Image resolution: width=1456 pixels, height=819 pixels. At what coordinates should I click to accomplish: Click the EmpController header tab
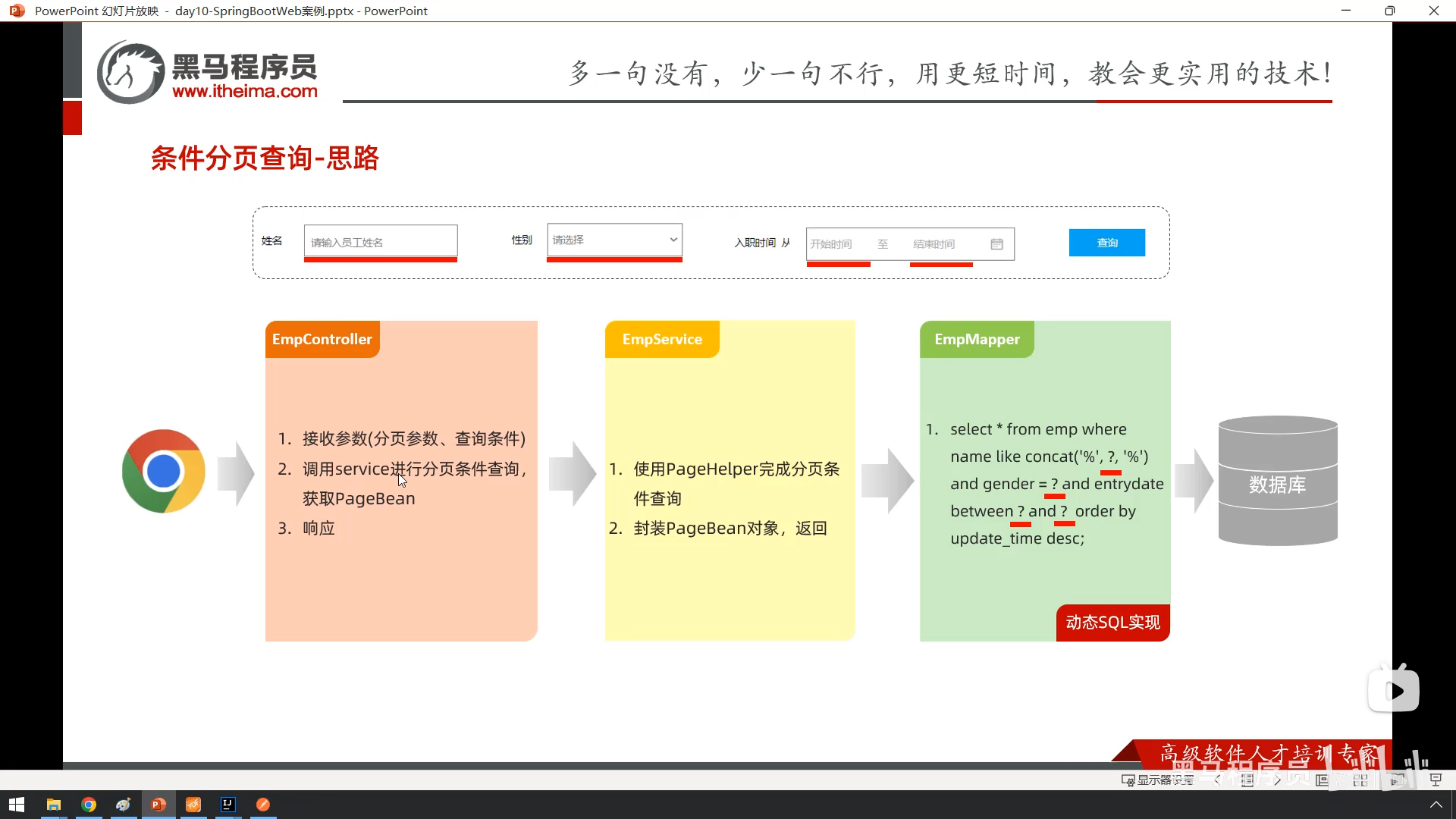coord(322,339)
